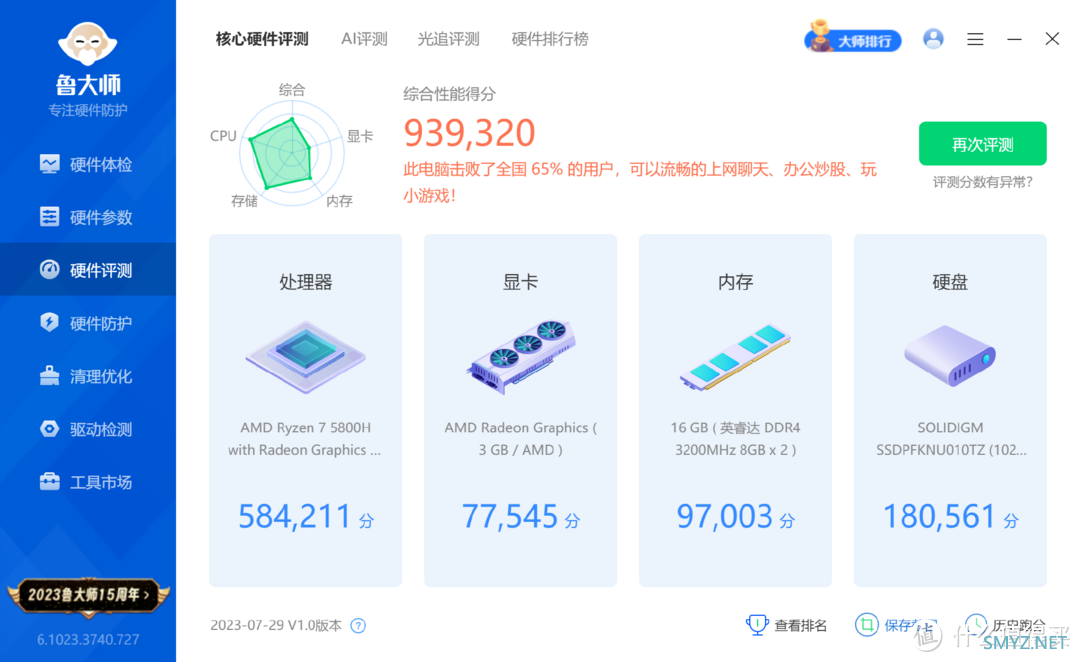The image size is (1080, 662).
Task: Open 硬件防护 in the sidebar
Action: pos(87,323)
